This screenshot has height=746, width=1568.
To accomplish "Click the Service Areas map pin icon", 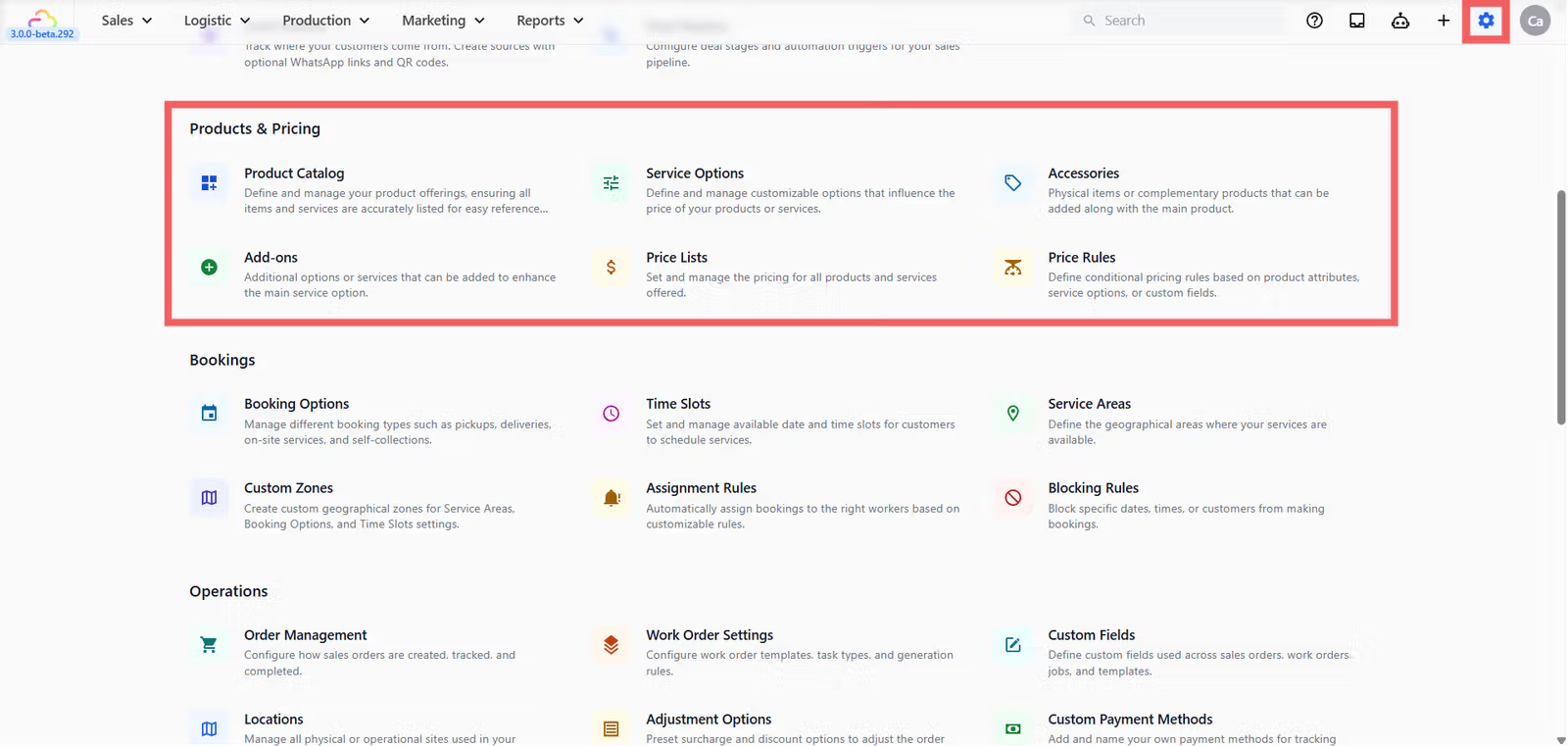I will coord(1012,414).
